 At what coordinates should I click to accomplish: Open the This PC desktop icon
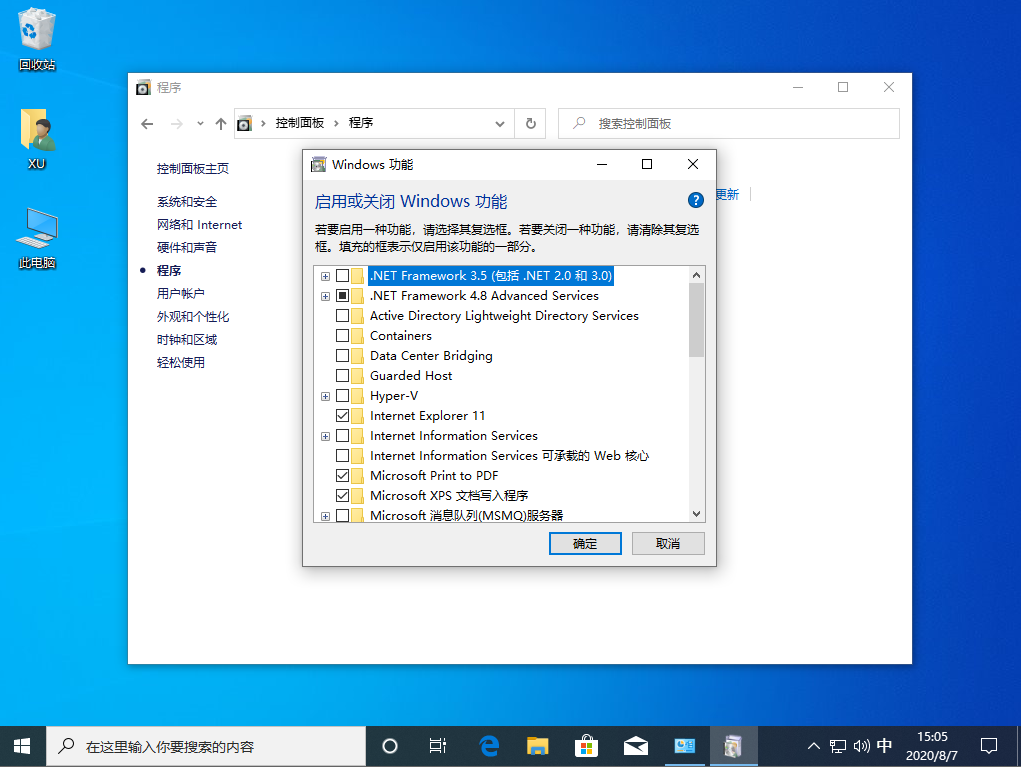pos(36,238)
